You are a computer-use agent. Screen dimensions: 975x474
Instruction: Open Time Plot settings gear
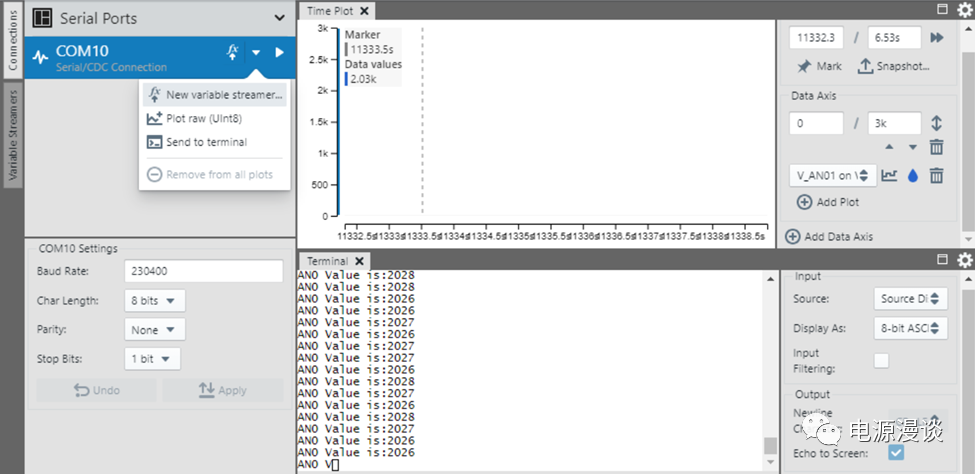964,10
